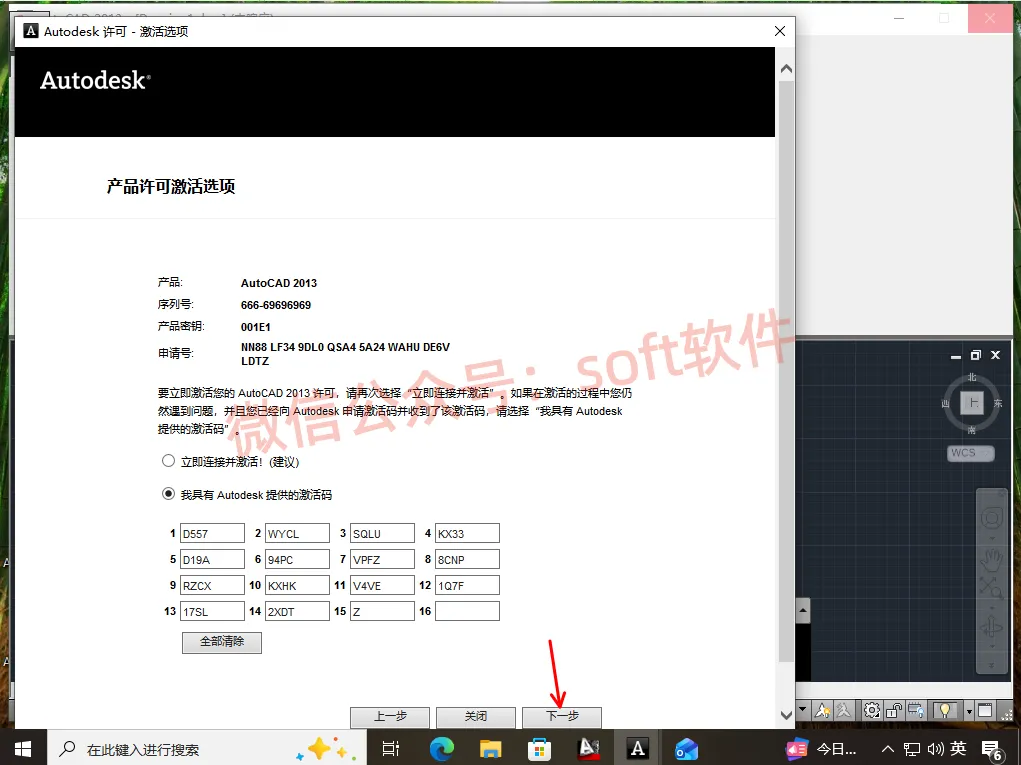The height and width of the screenshot is (765, 1021).
Task: Click the empty activation code field 16
Action: click(468, 611)
